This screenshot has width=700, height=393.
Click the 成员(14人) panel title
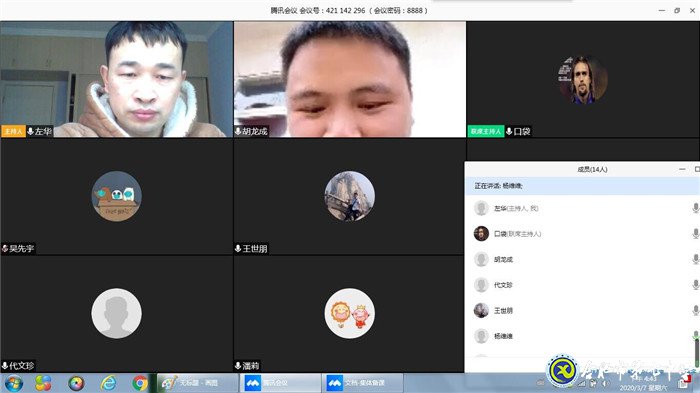pos(592,169)
